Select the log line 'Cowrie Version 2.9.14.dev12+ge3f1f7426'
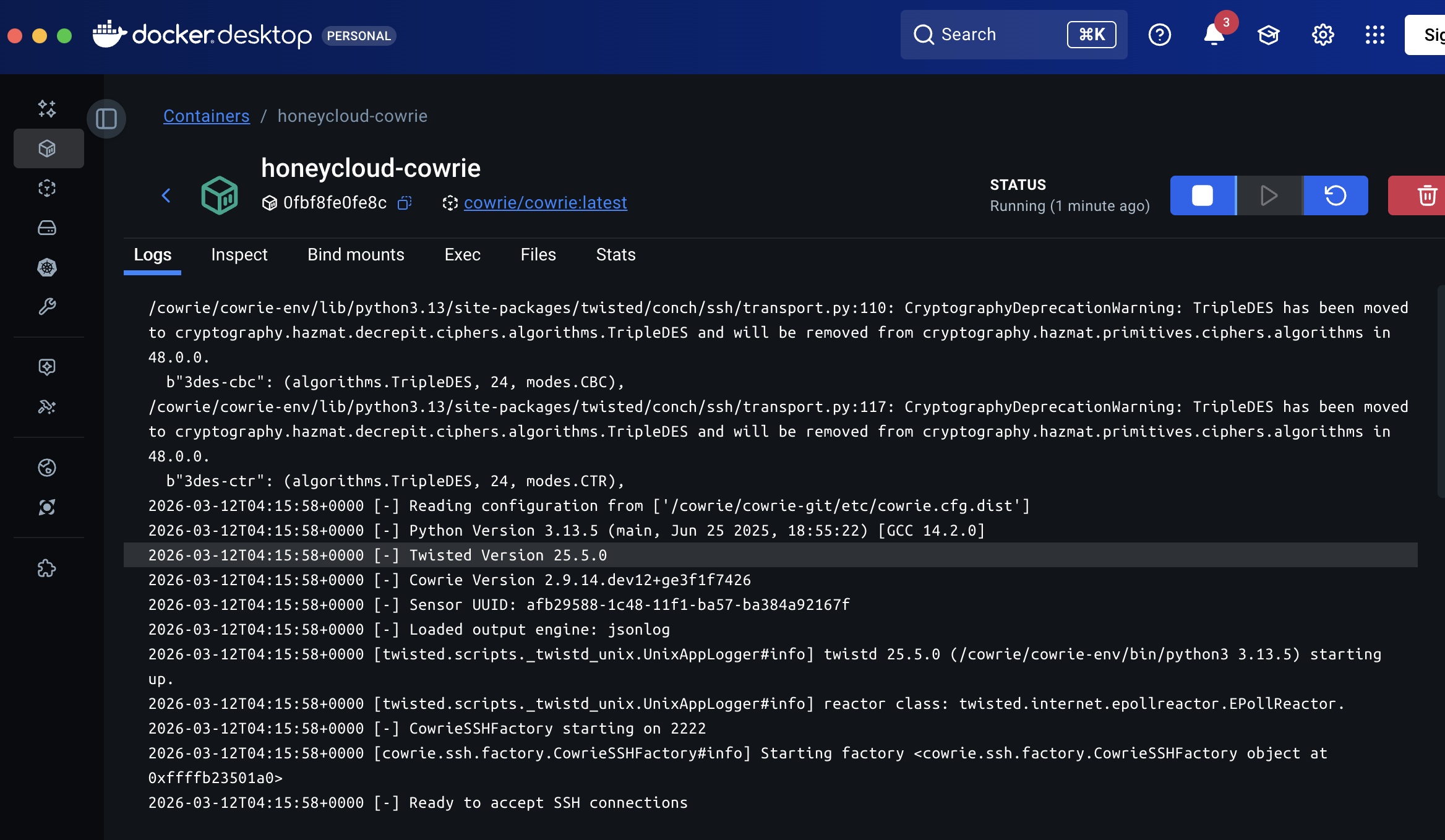Viewport: 1445px width, 840px height. coord(771,580)
